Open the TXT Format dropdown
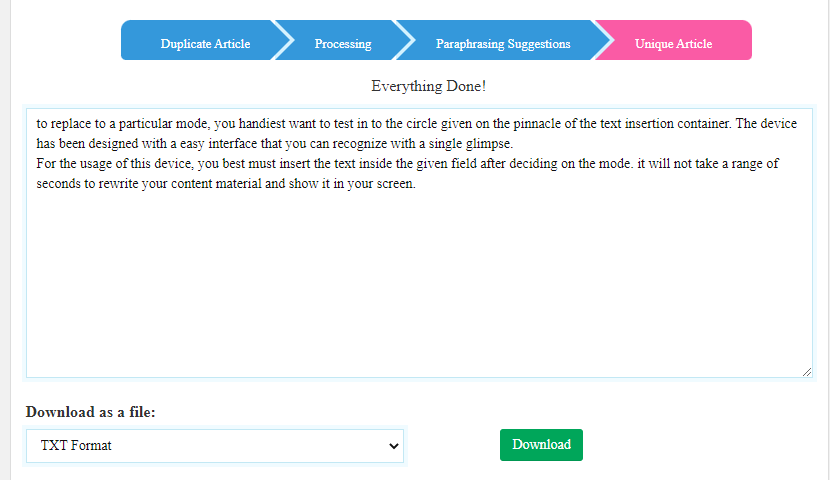 (215, 446)
